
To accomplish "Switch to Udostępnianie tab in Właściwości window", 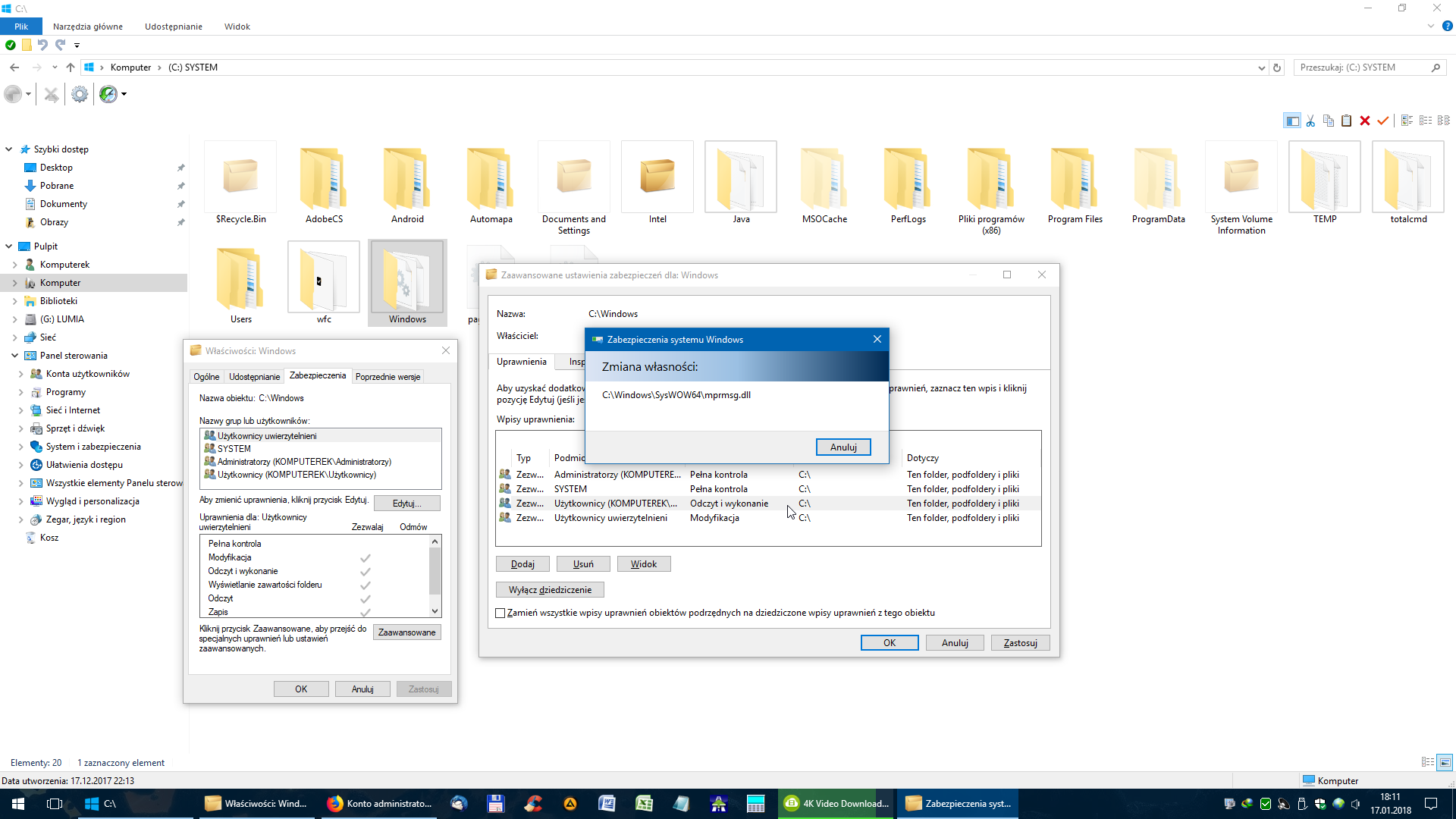I will click(x=255, y=377).
